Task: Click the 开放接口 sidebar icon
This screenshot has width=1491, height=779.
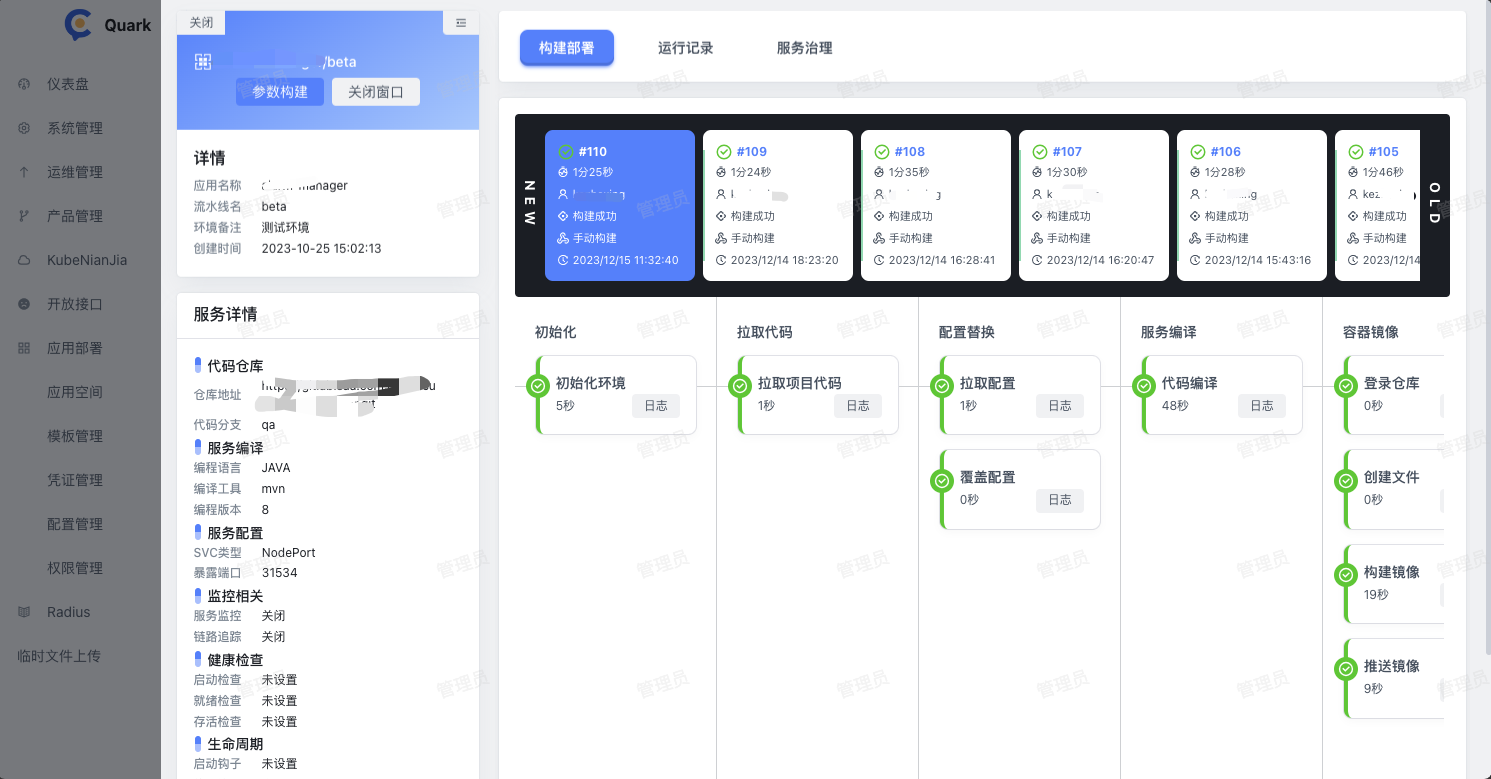Action: coord(24,304)
